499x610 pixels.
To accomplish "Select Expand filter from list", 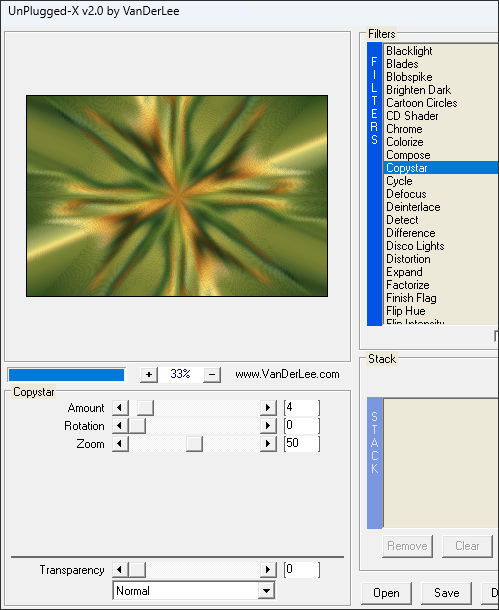I will (441, 272).
